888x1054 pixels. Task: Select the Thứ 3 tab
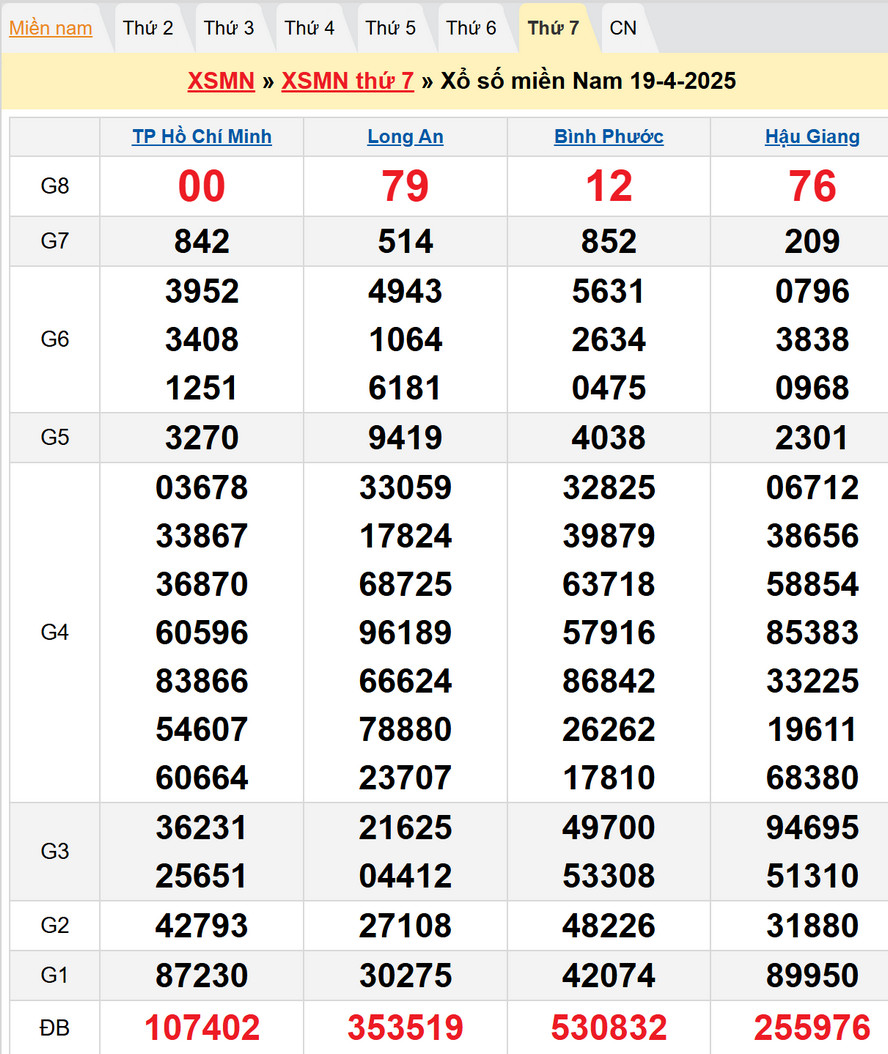tap(229, 28)
